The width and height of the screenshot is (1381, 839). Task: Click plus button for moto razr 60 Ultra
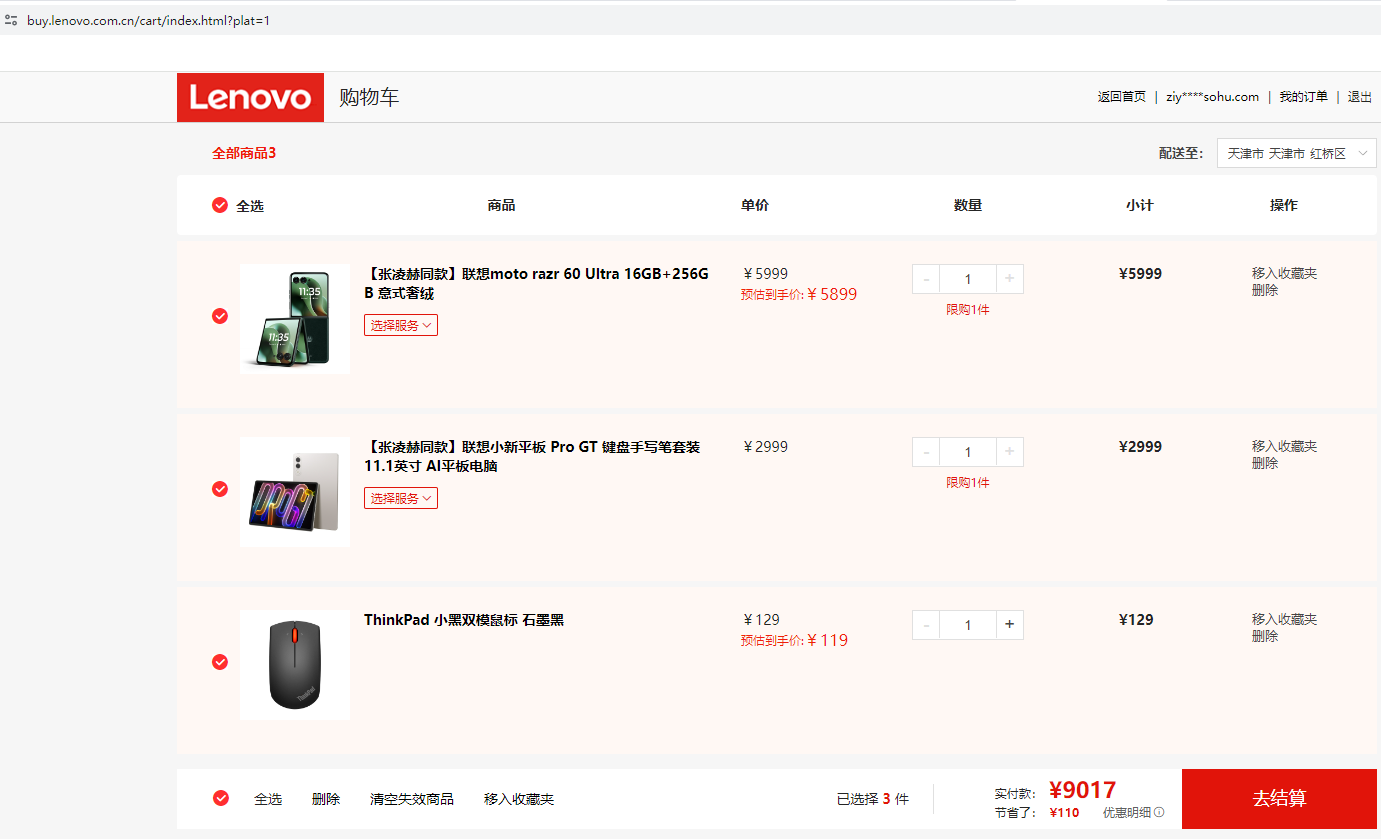click(1009, 279)
